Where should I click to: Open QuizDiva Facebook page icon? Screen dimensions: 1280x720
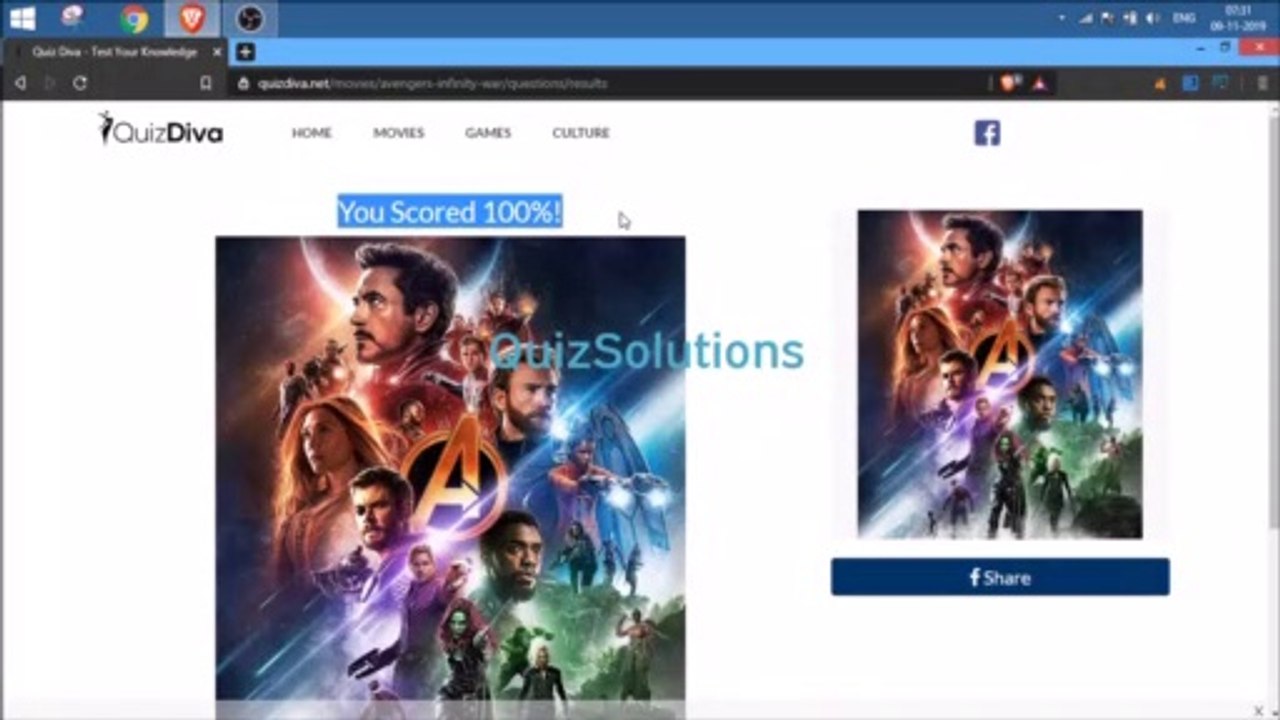[x=987, y=133]
